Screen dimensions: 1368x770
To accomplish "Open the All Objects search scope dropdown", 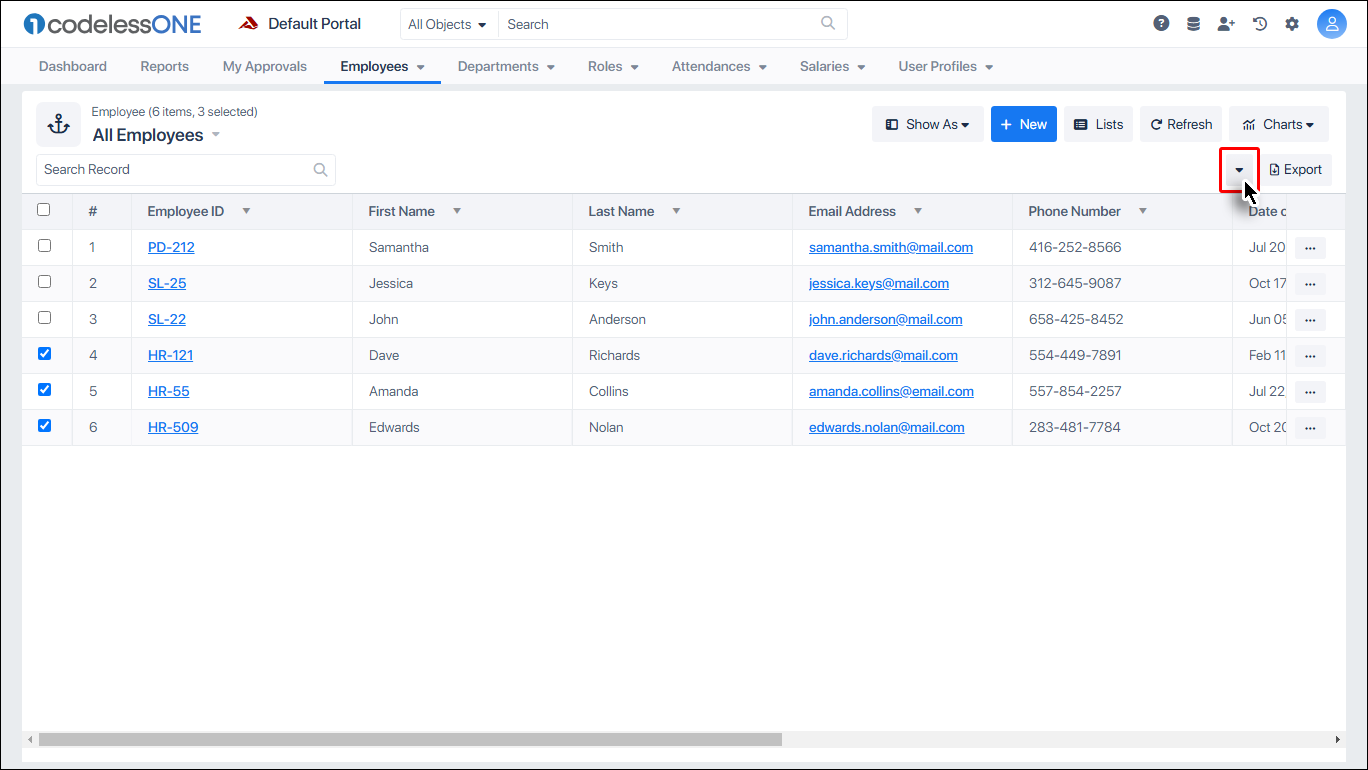I will pyautogui.click(x=448, y=23).
